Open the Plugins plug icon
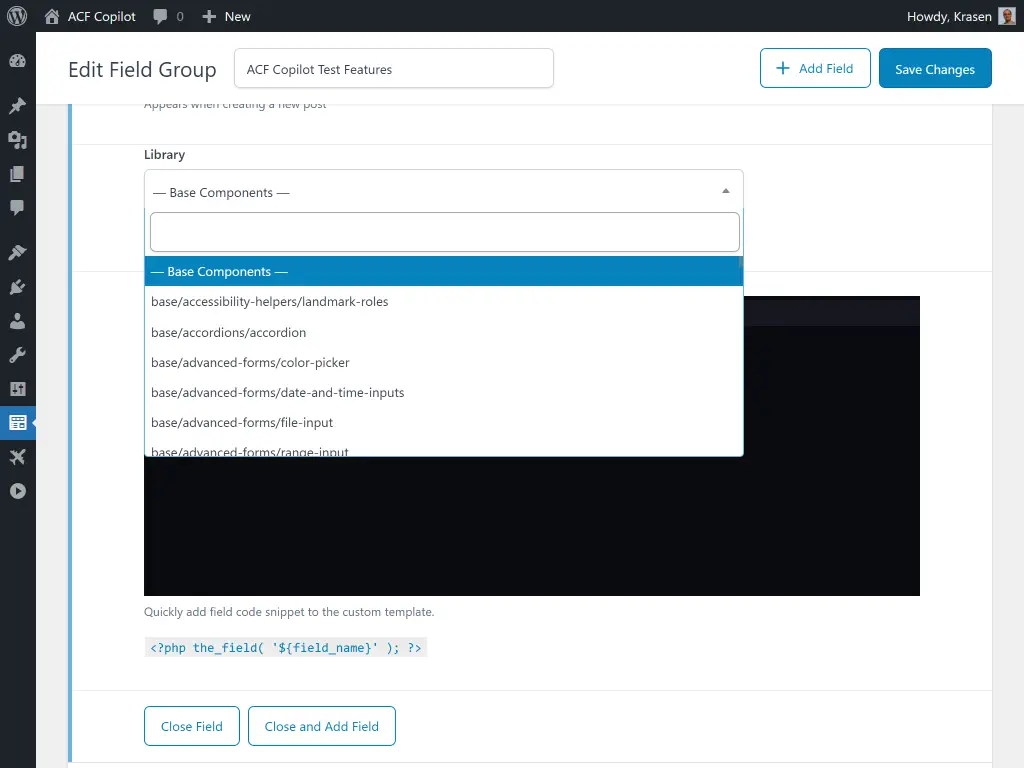The image size is (1024, 768). 18,287
